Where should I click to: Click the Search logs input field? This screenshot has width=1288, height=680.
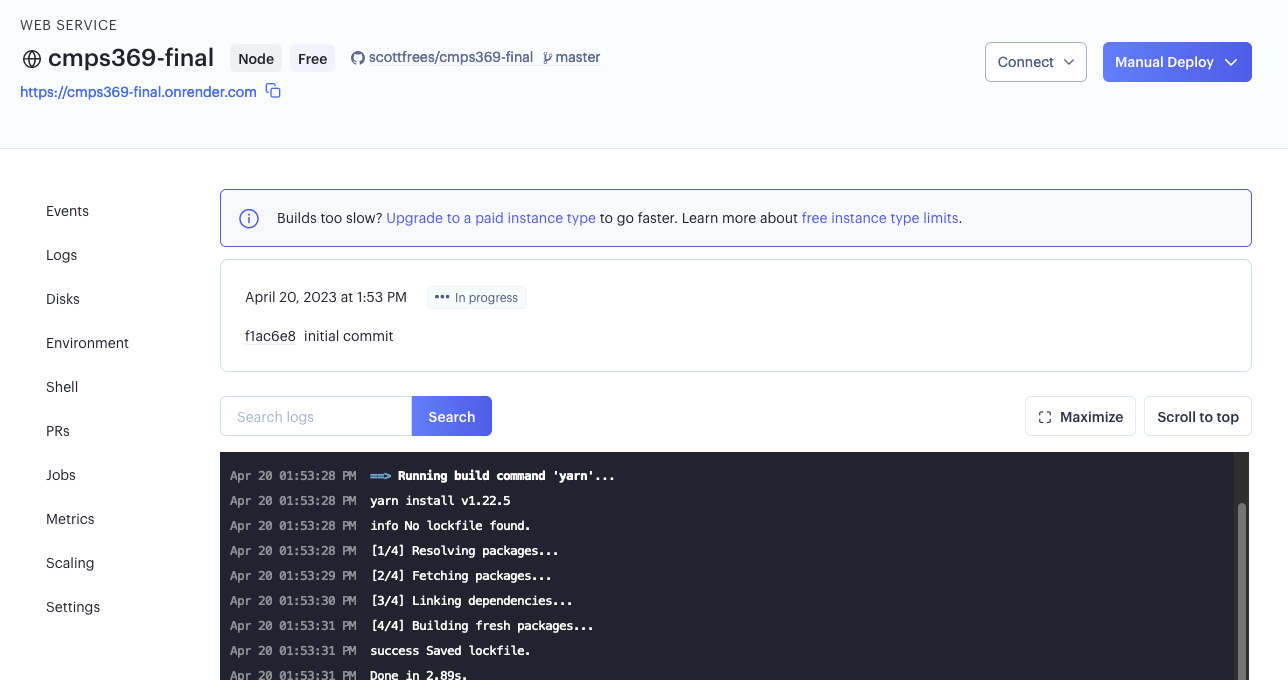(316, 417)
